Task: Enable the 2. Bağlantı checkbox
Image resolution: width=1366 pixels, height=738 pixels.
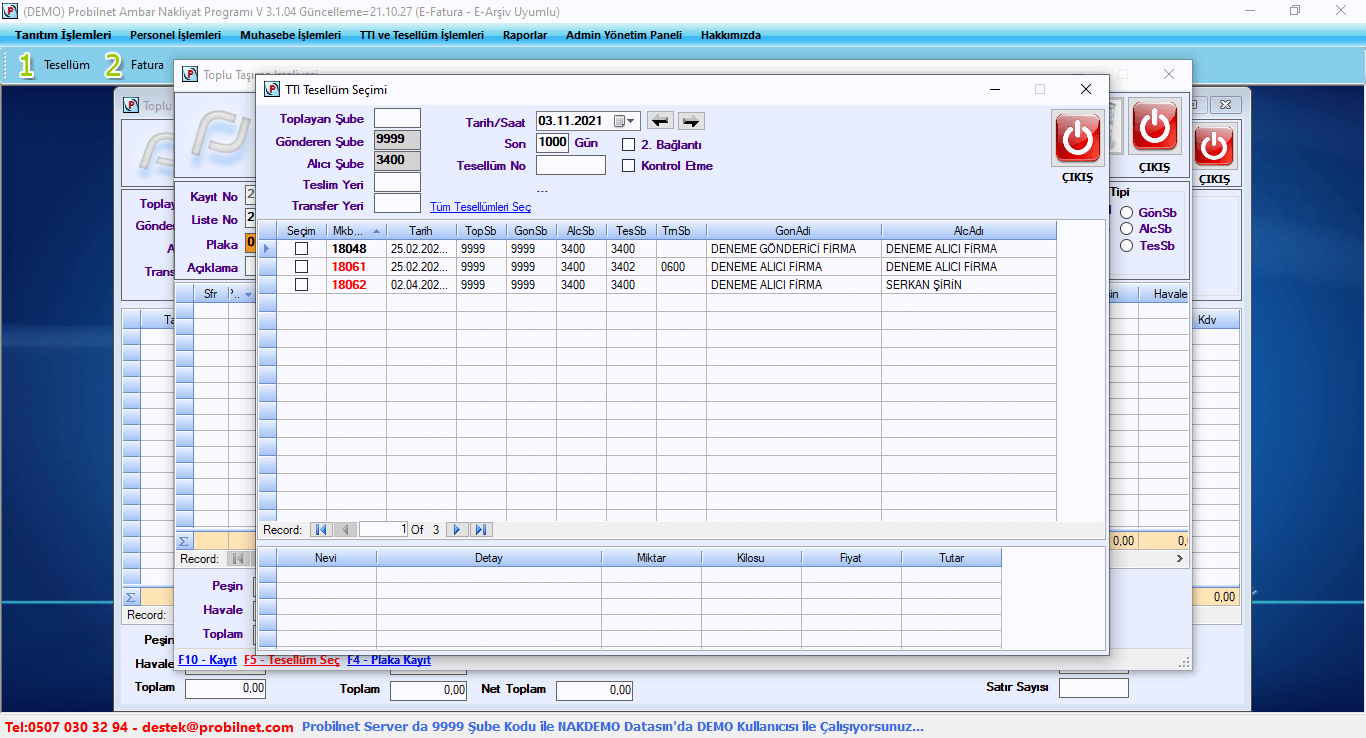Action: coord(629,145)
